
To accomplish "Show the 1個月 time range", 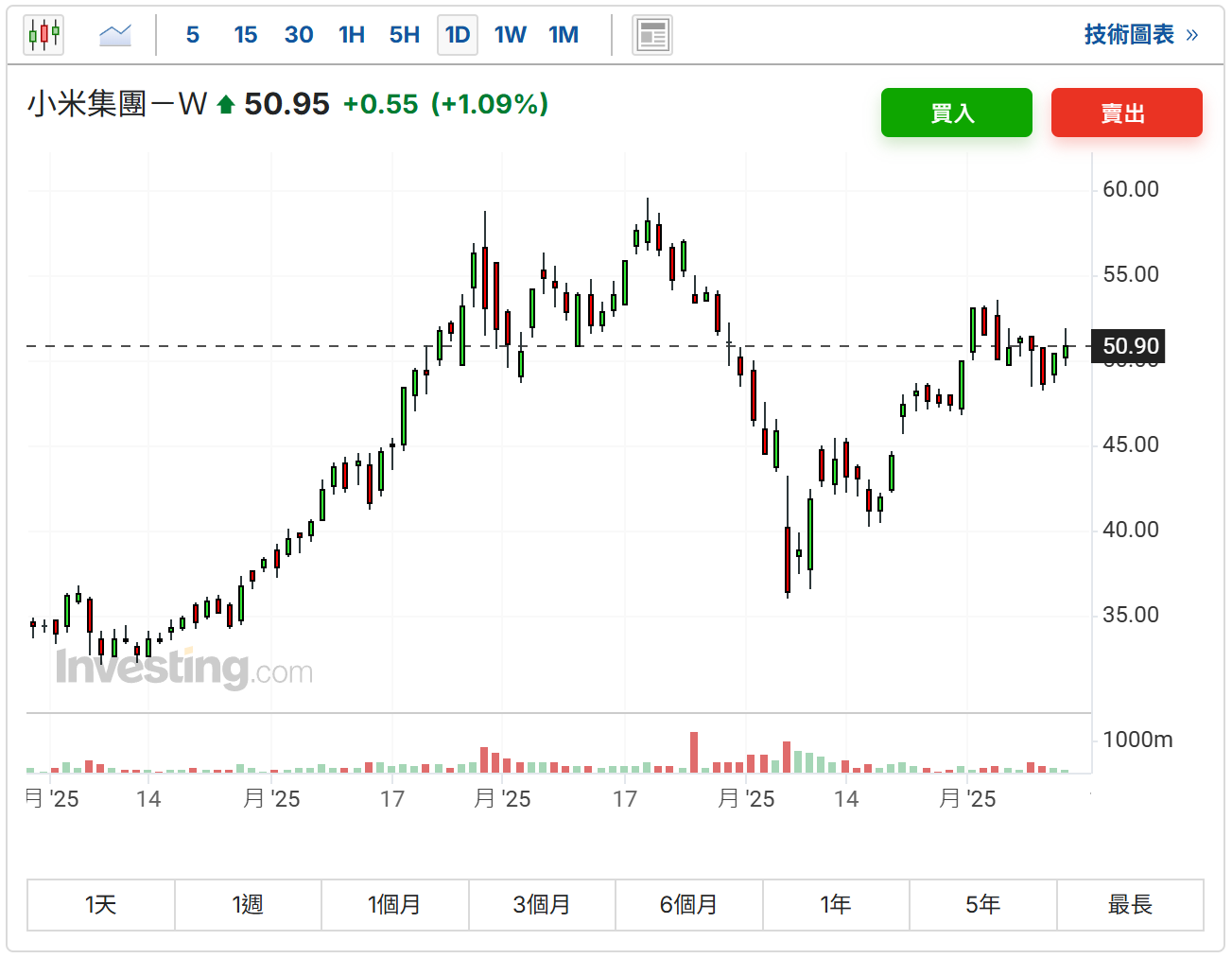I will click(x=395, y=905).
